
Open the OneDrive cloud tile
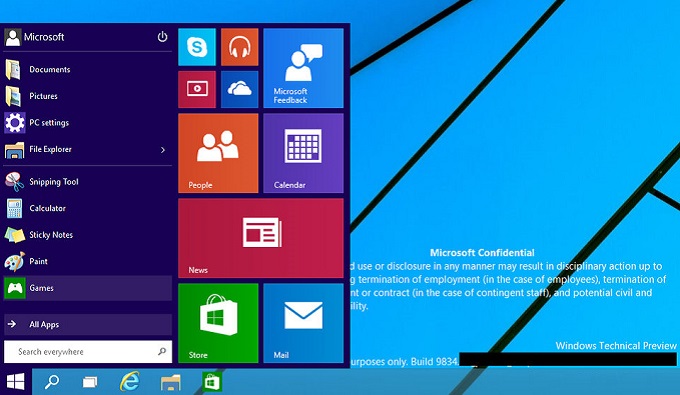pos(239,89)
